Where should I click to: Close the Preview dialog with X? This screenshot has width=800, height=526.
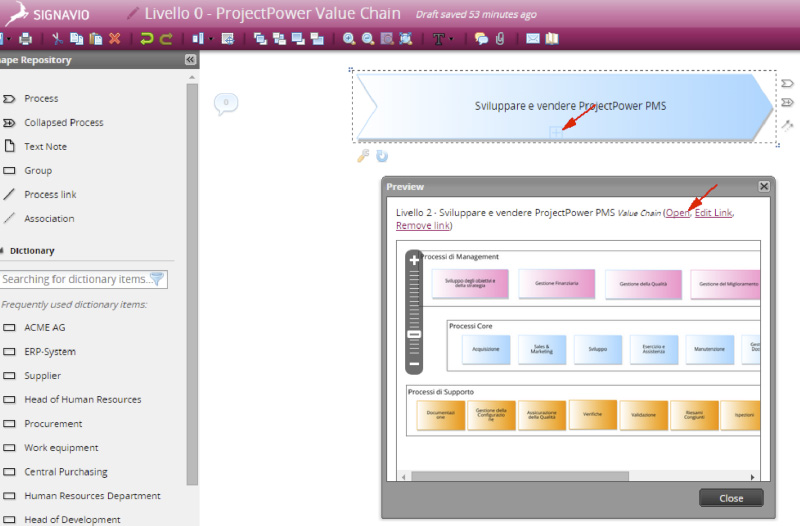[x=764, y=186]
